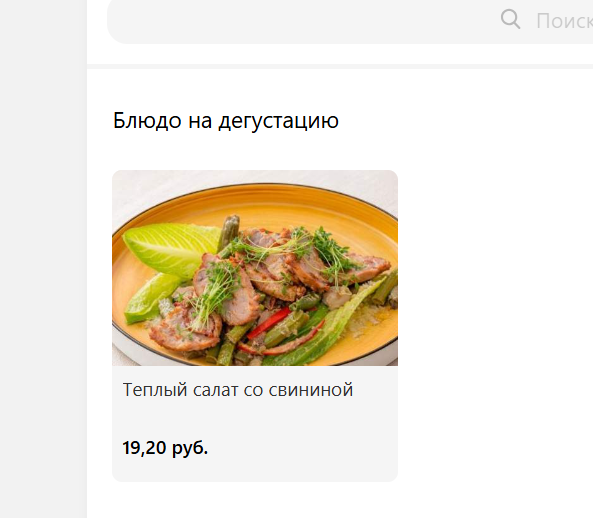Click the gray left sidebar strip
Image resolution: width=593 pixels, height=518 pixels.
point(43,259)
